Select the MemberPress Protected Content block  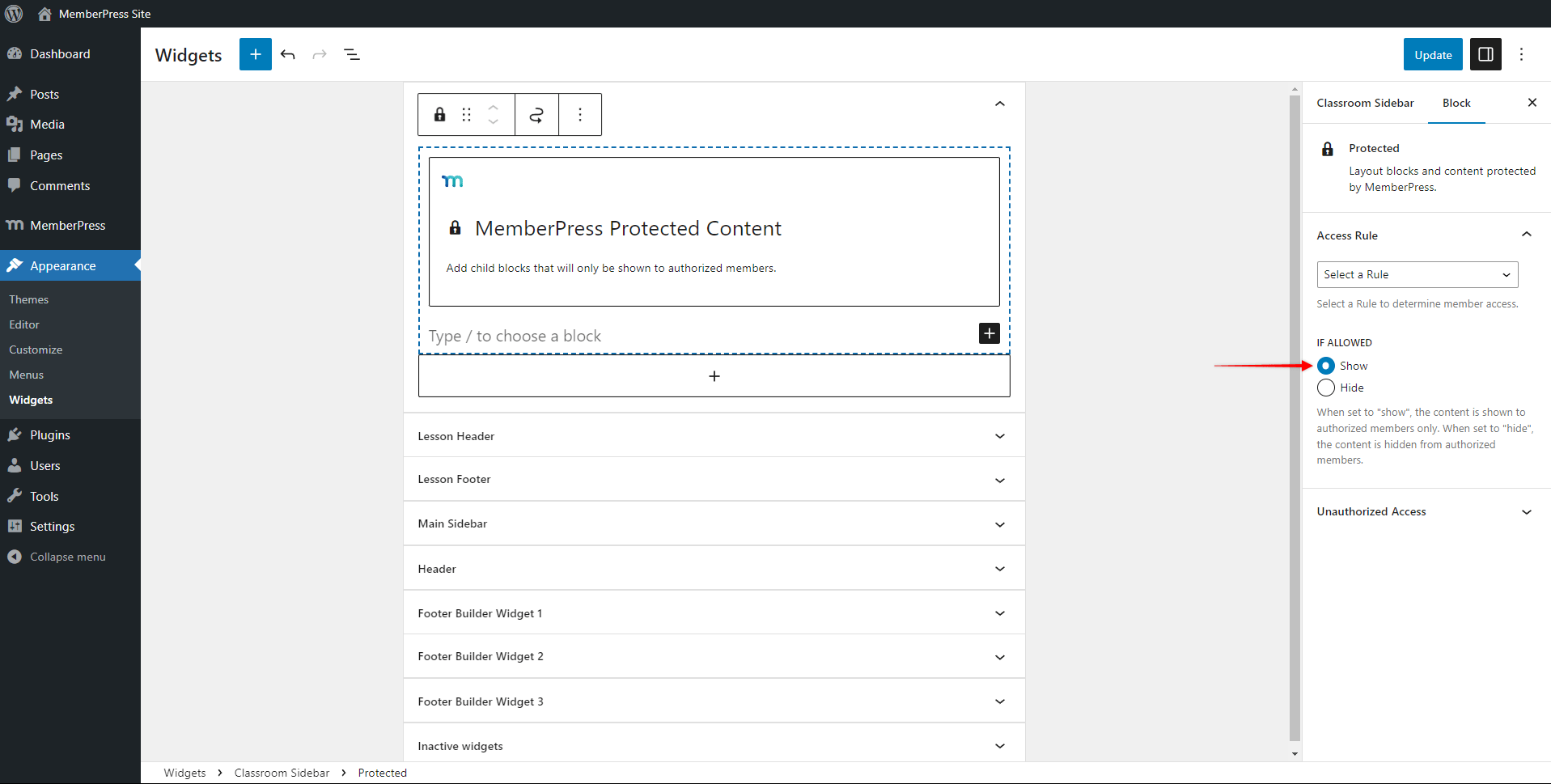714,231
